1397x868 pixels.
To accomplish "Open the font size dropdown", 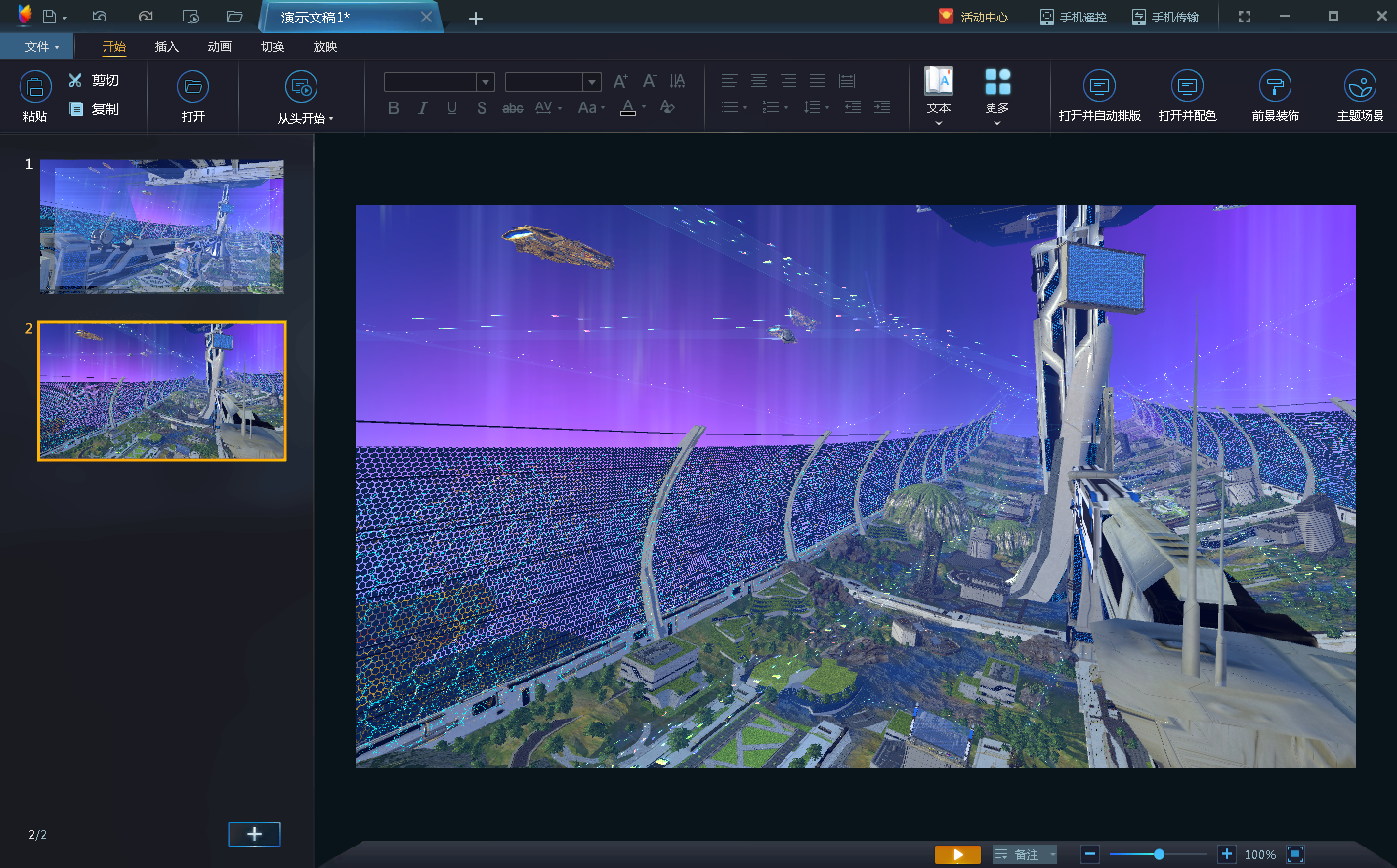I will click(x=592, y=82).
